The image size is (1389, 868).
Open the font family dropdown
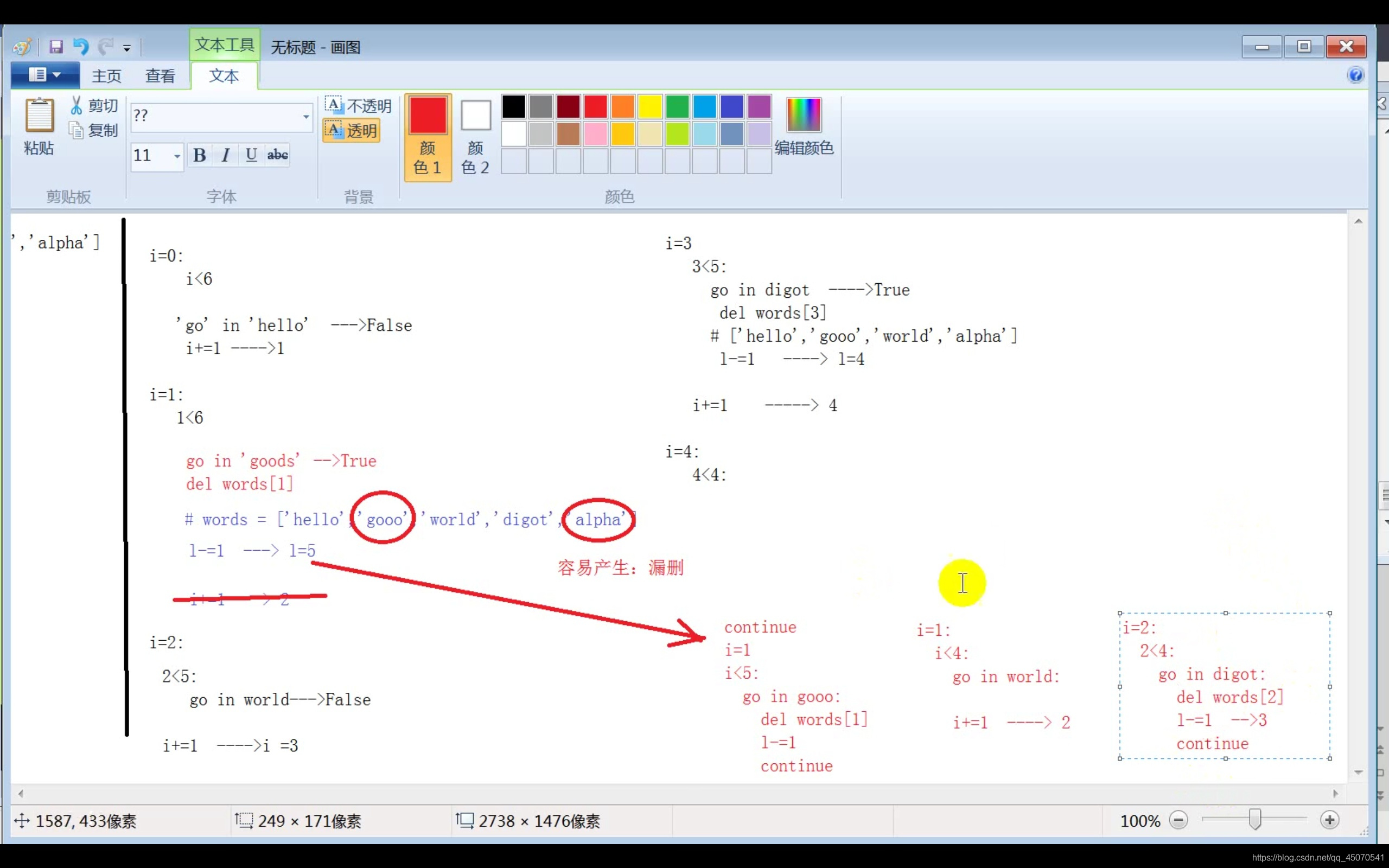[x=306, y=117]
